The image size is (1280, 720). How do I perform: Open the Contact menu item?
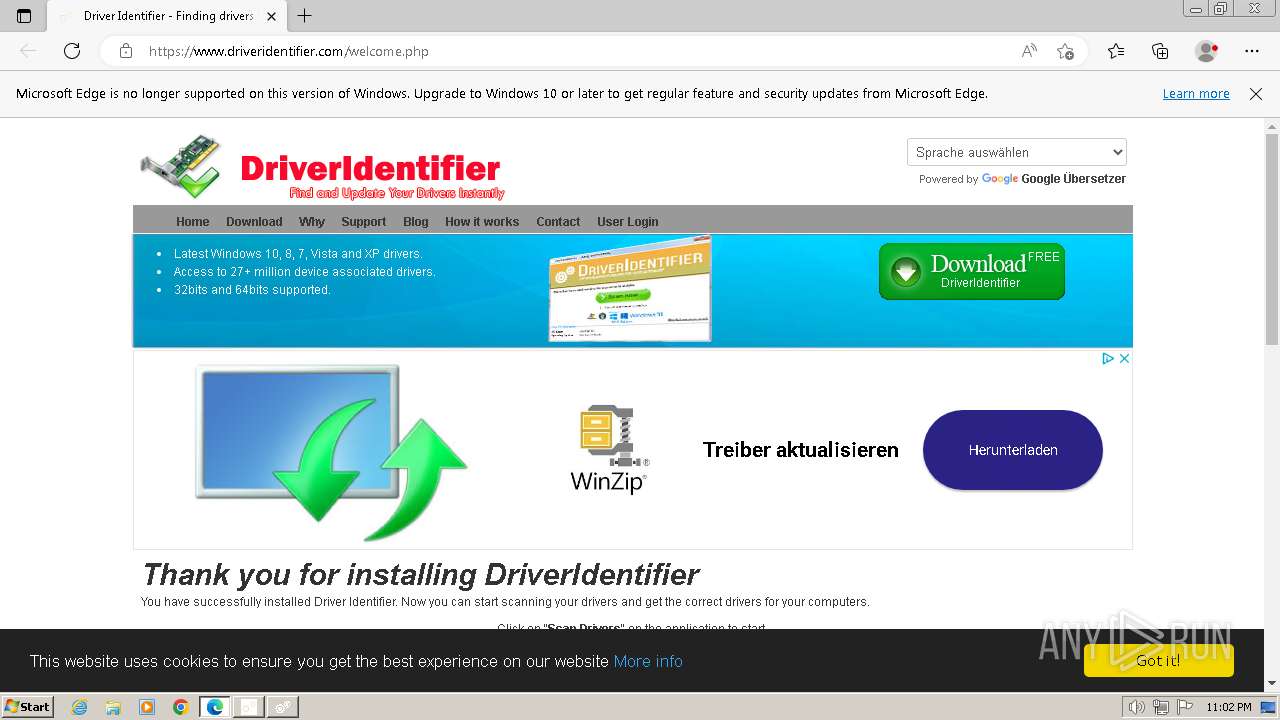coord(558,222)
